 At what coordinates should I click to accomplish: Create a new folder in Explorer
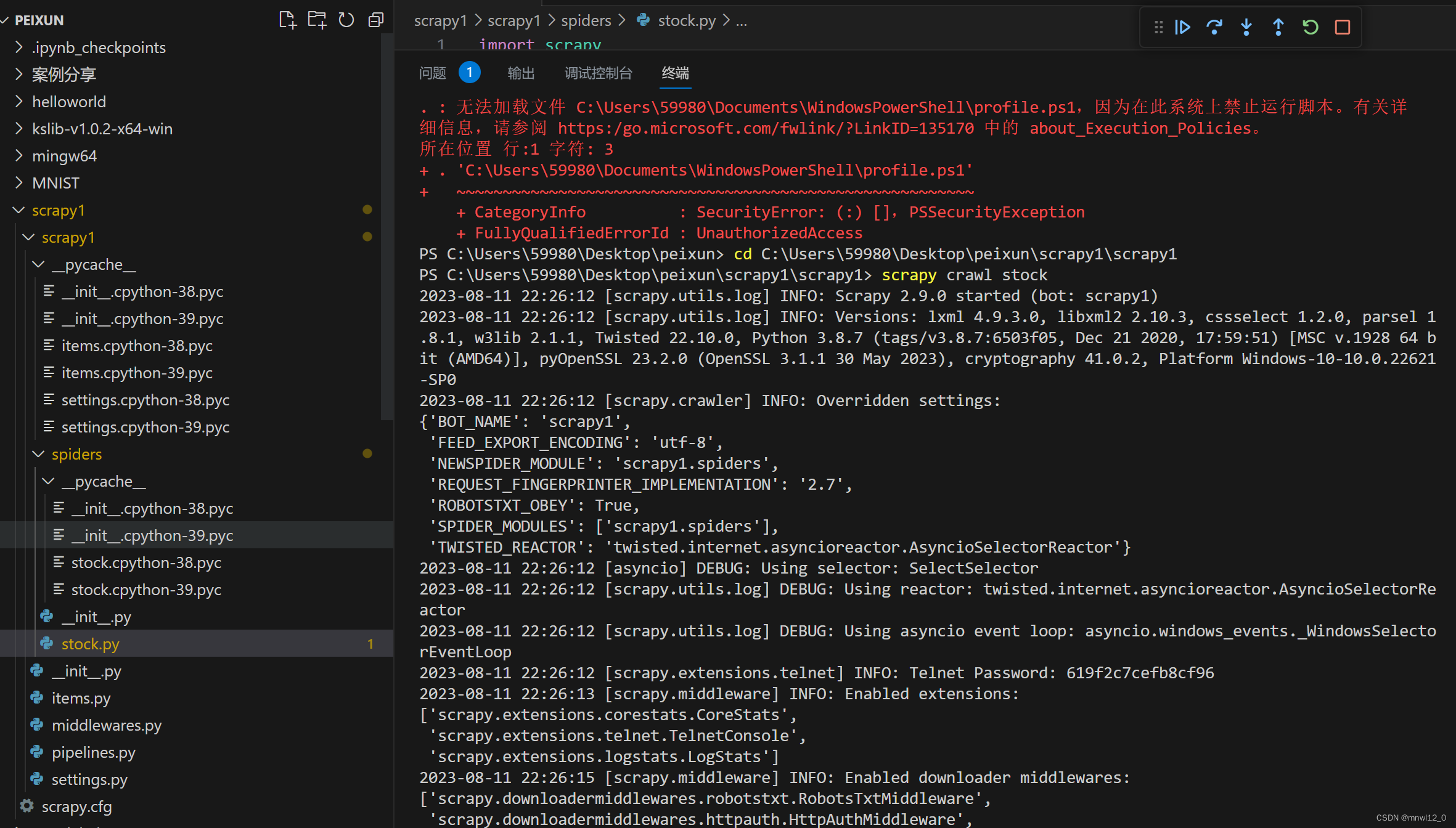point(317,20)
